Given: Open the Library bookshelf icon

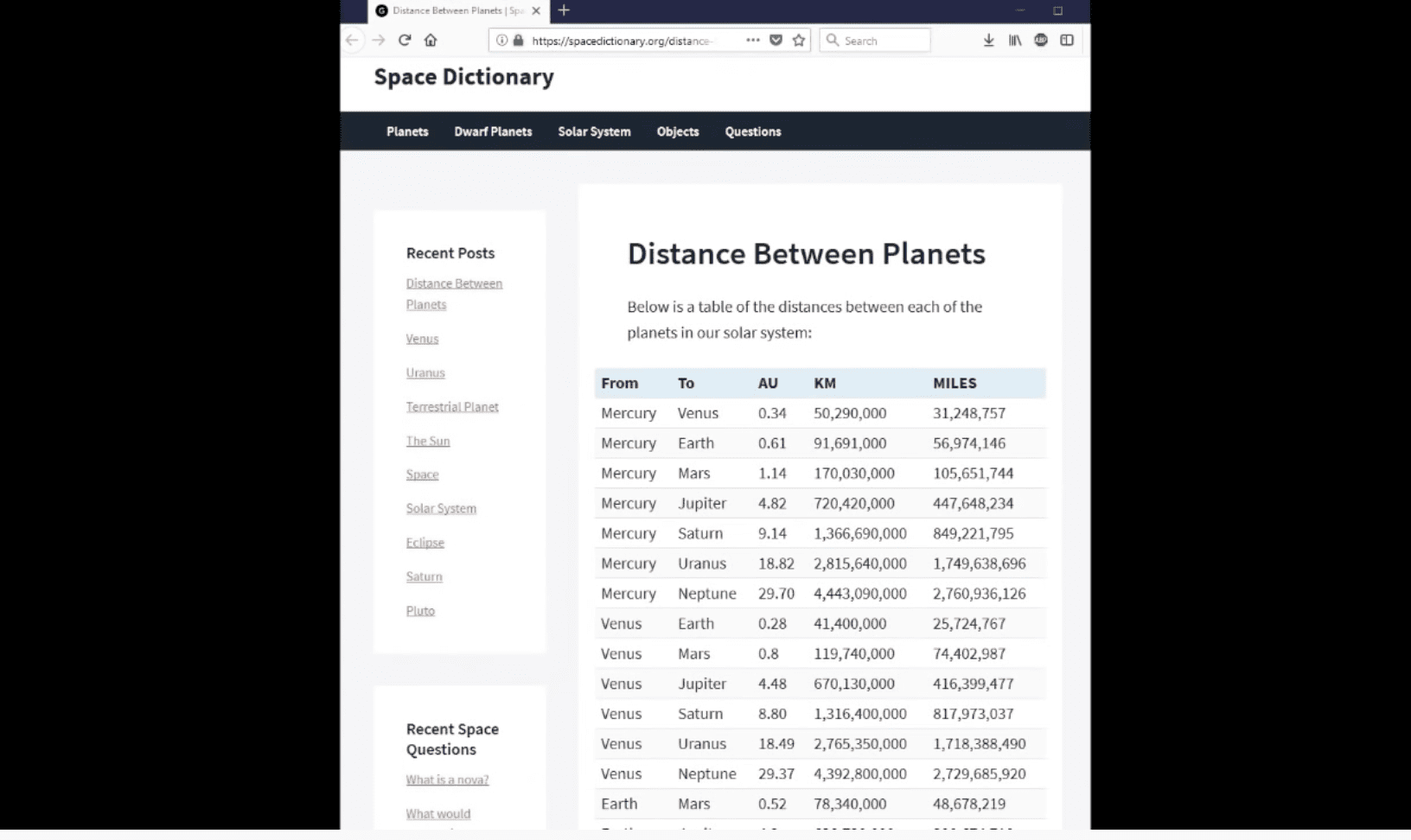Looking at the screenshot, I should click(1015, 40).
